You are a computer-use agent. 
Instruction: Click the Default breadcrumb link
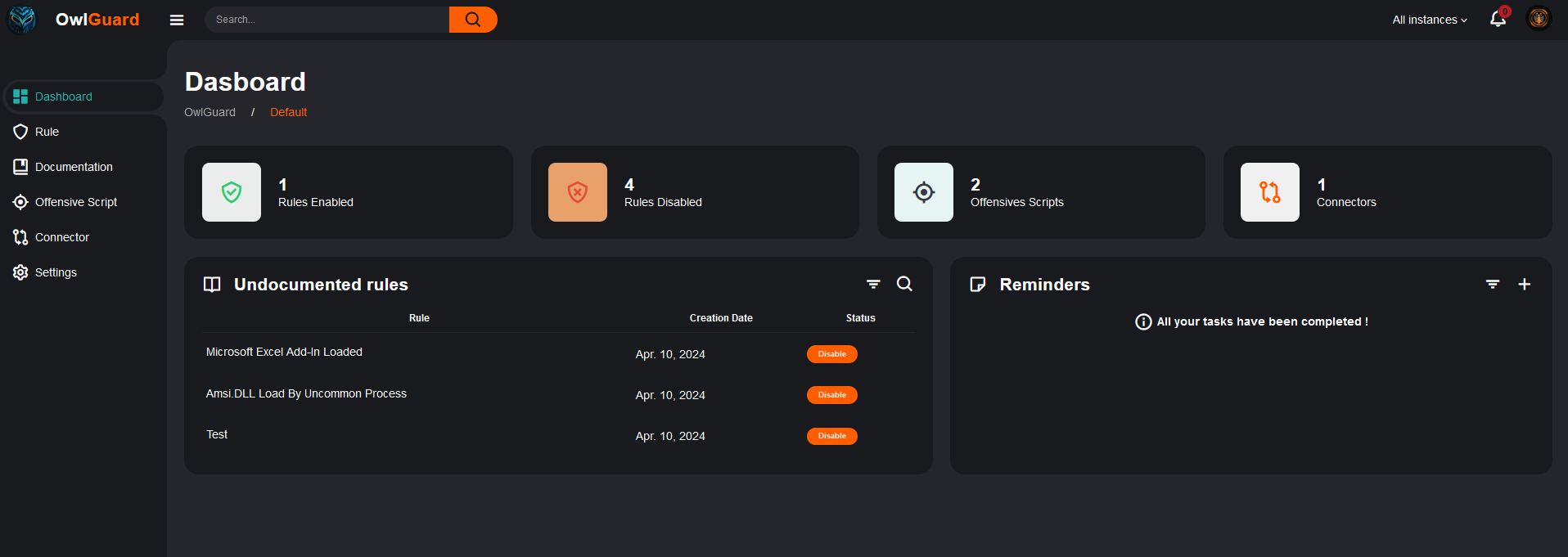pos(288,112)
